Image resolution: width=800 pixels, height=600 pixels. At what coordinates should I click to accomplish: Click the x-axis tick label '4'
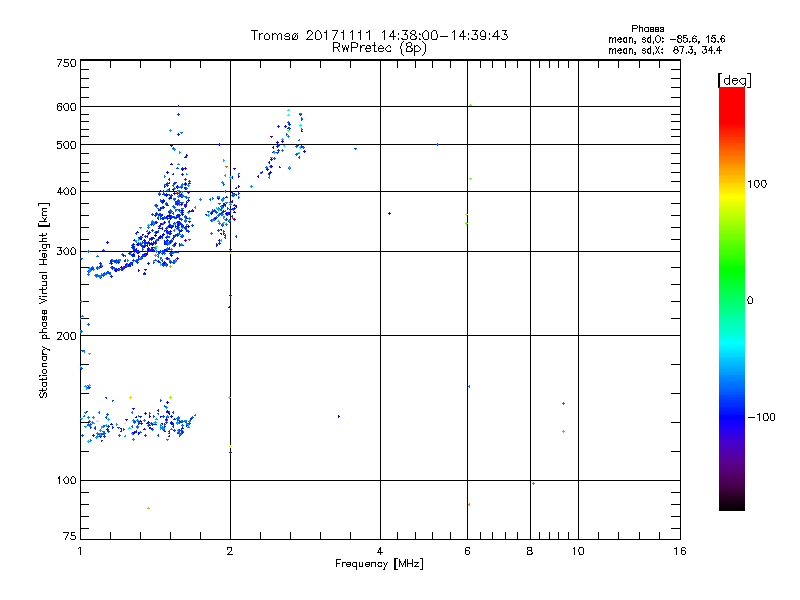380,551
